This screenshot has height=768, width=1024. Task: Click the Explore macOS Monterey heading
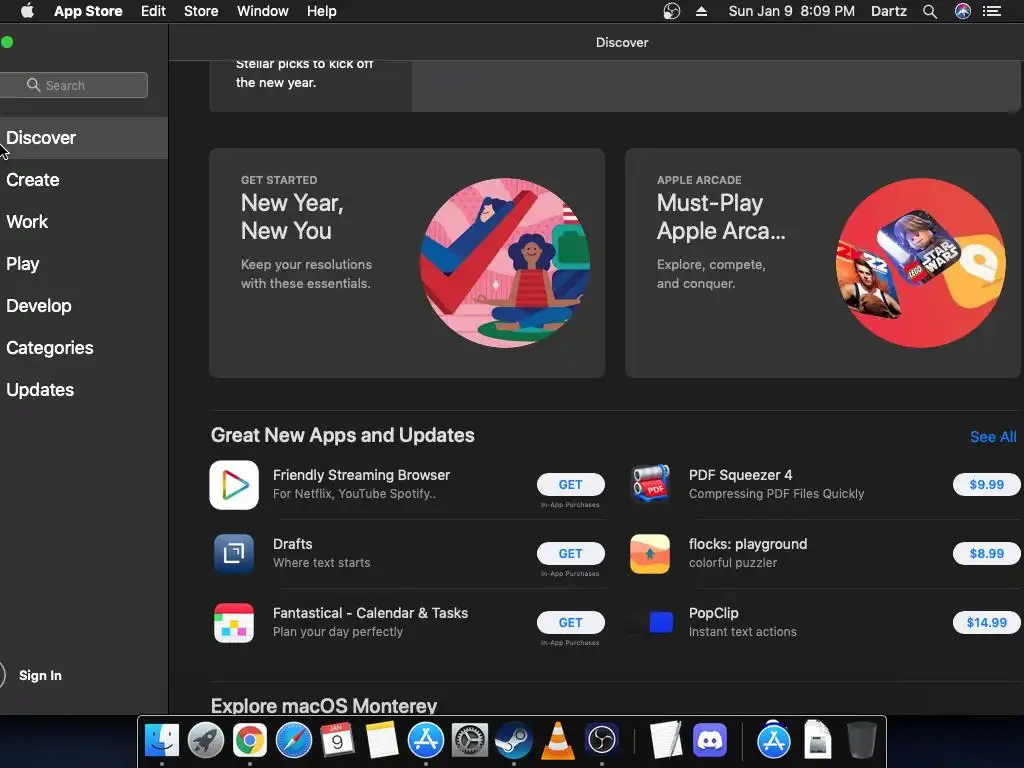pos(324,705)
